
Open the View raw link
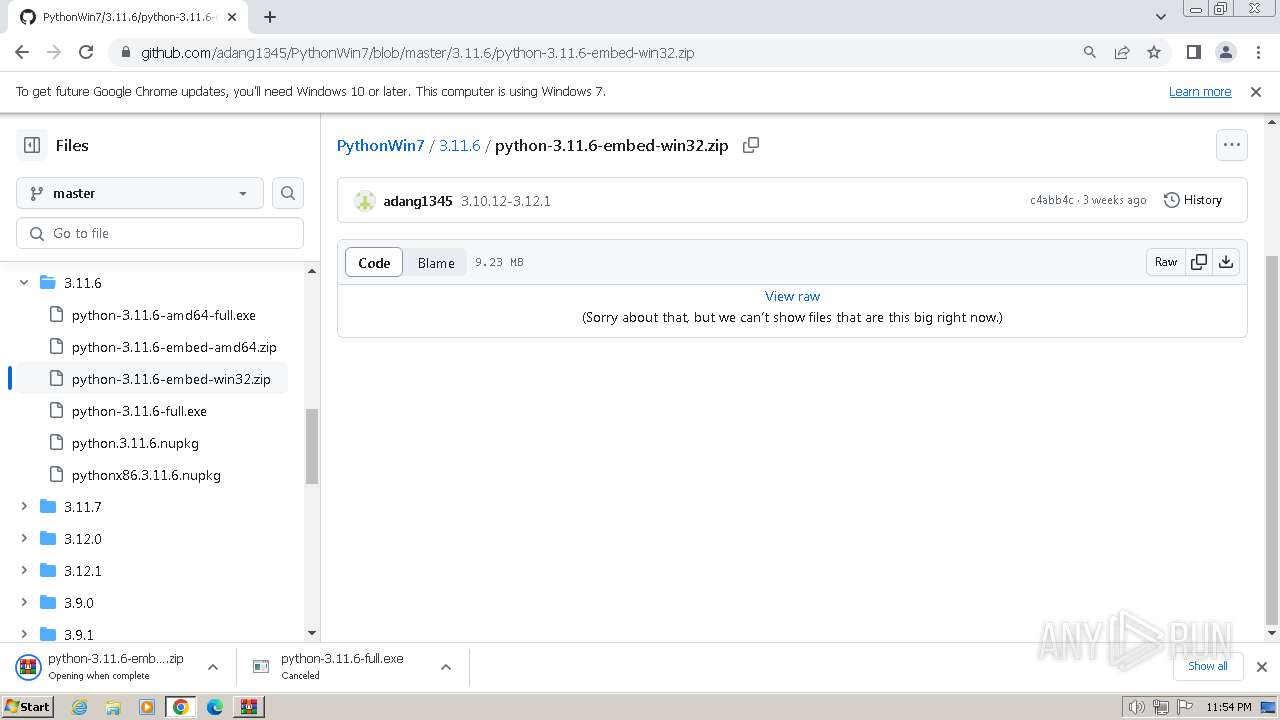click(792, 296)
